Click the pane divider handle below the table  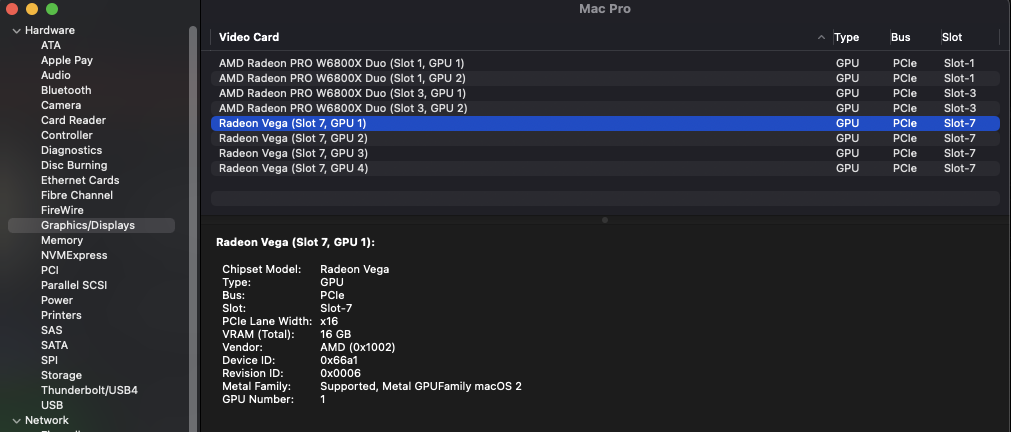[x=604, y=220]
